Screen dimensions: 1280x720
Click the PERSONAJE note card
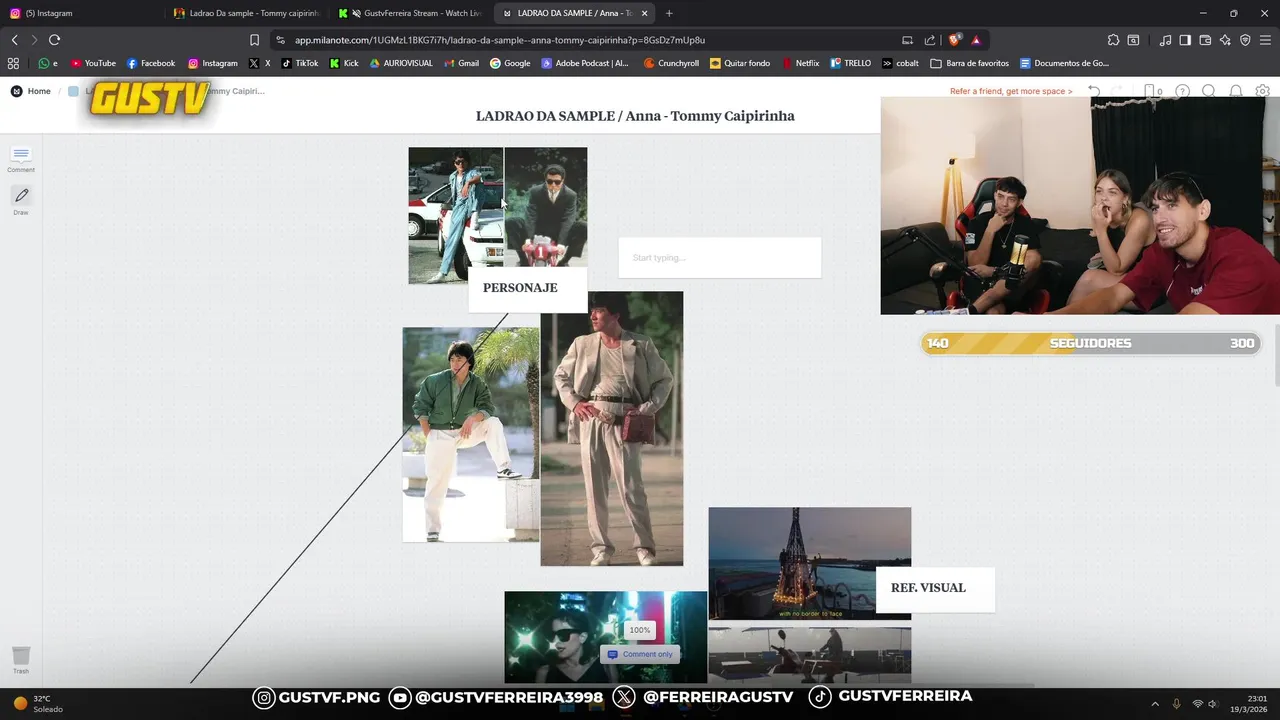point(528,289)
